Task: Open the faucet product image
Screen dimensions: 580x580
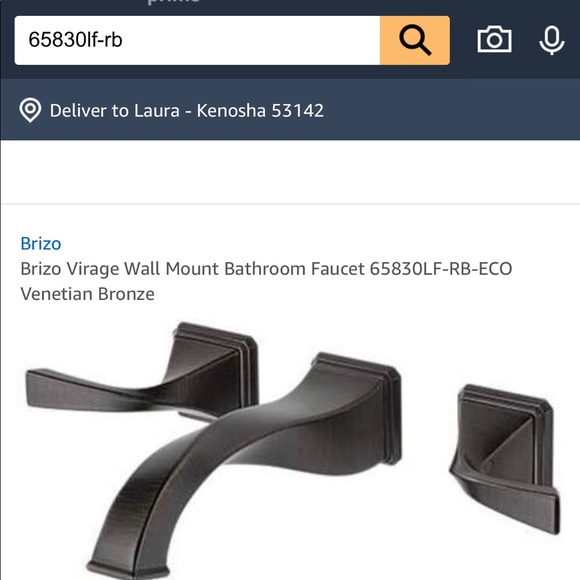Action: pyautogui.click(x=292, y=449)
